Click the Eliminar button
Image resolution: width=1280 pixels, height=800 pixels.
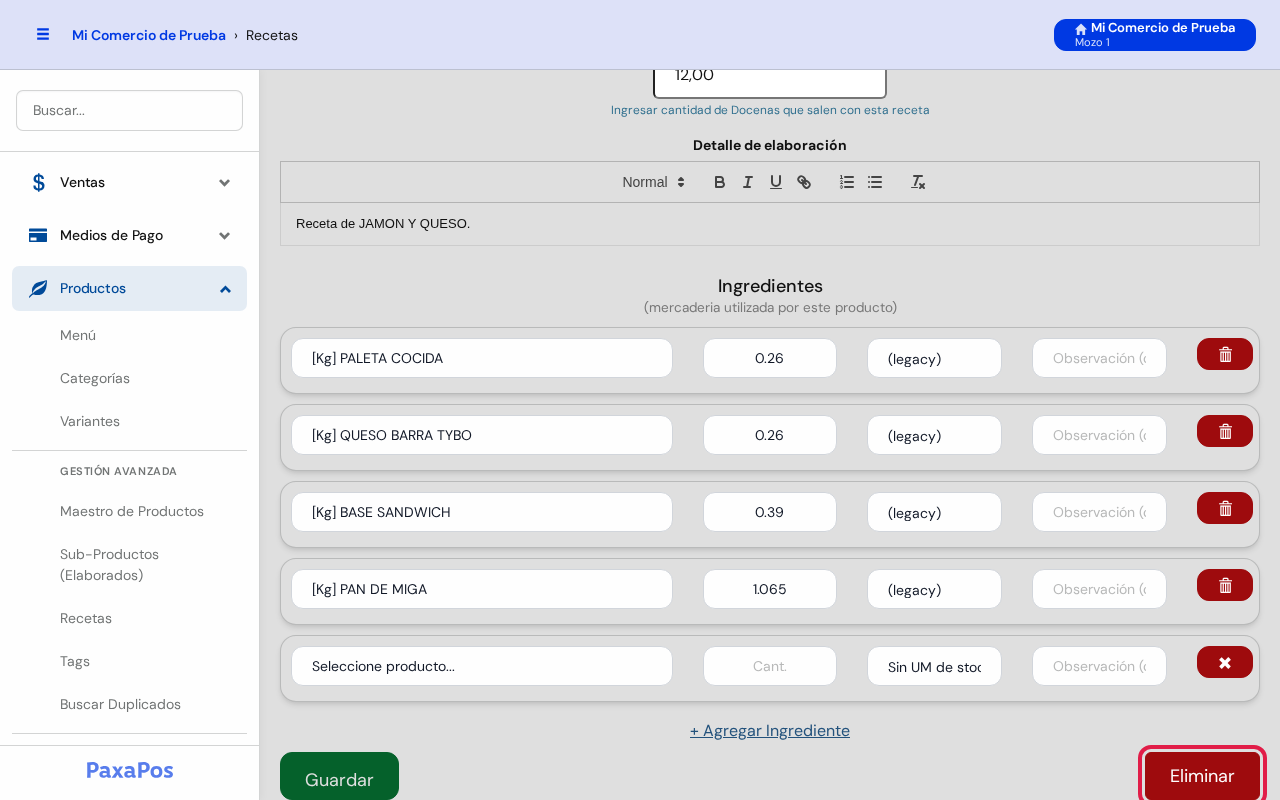(x=1202, y=775)
